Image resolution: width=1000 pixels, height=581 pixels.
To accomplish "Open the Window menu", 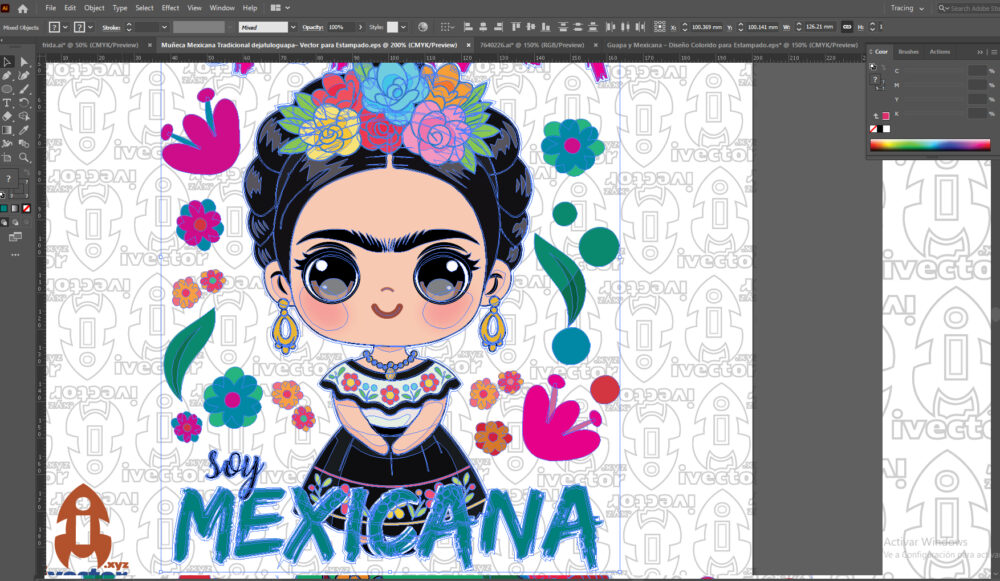I will (222, 8).
